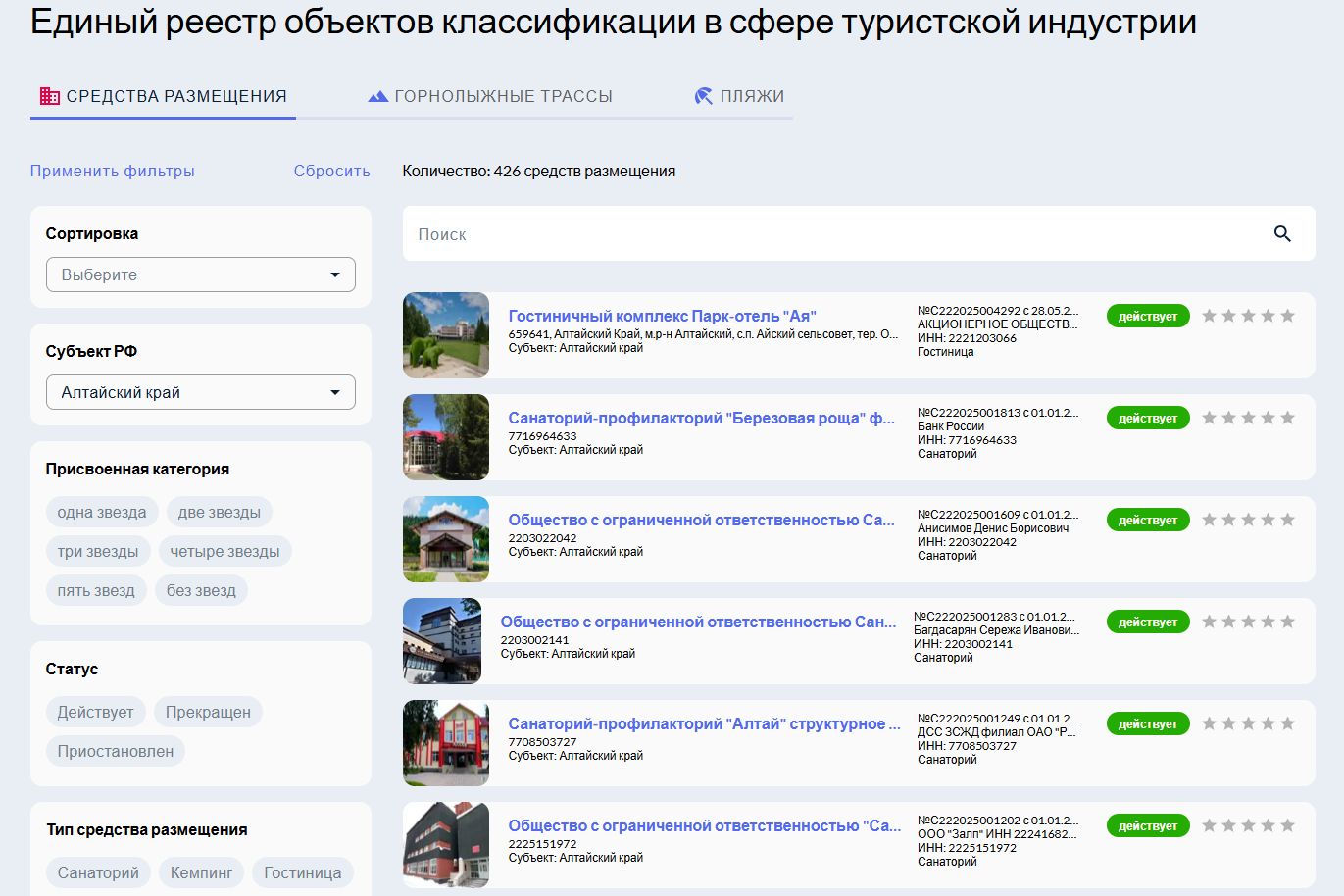
Task: Click the flag icon beside ПЛЯЖИ
Action: pos(703,95)
